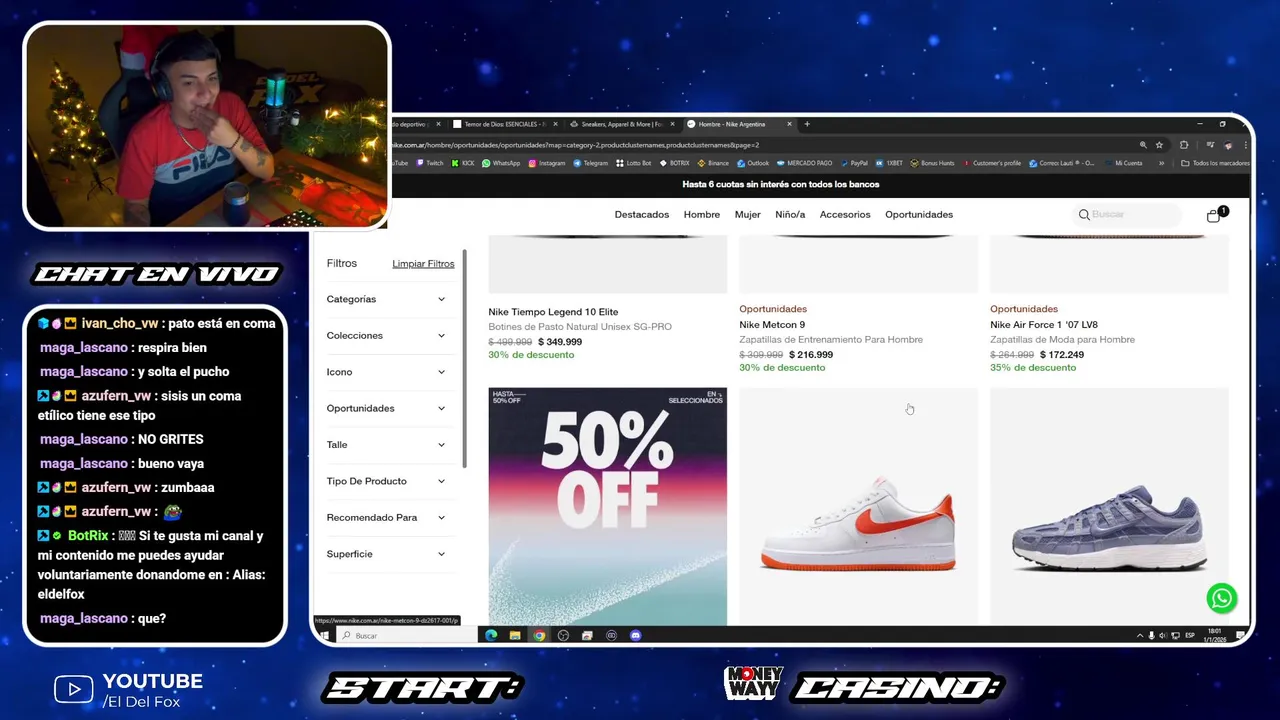Open the Nike Metcon 9 product link

[772, 325]
